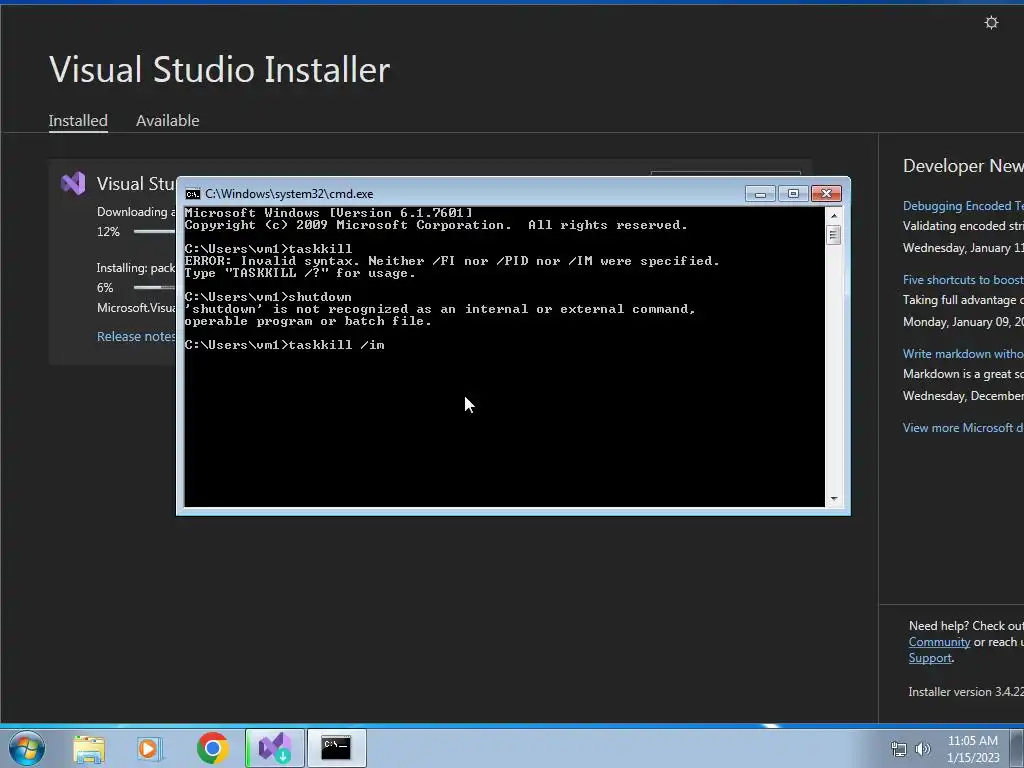Open the Windows Start orb

coord(27,748)
